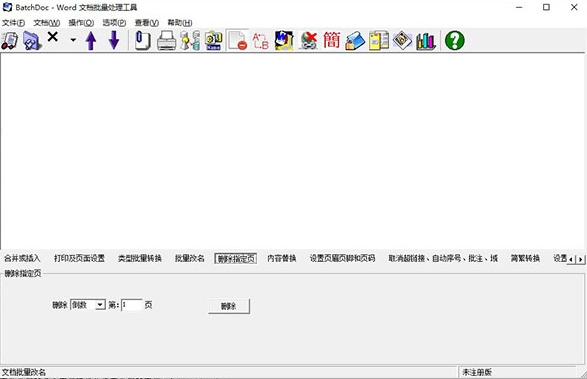Click the batch rename Name icon
This screenshot has width=587, height=379.
coord(213,40)
